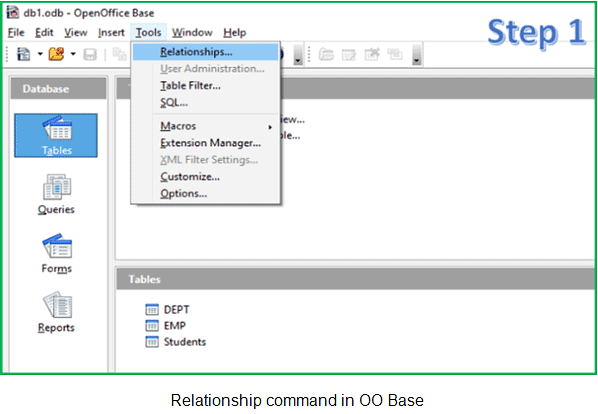Choose Relationships... from Tools menu
The width and height of the screenshot is (598, 414).
click(206, 52)
